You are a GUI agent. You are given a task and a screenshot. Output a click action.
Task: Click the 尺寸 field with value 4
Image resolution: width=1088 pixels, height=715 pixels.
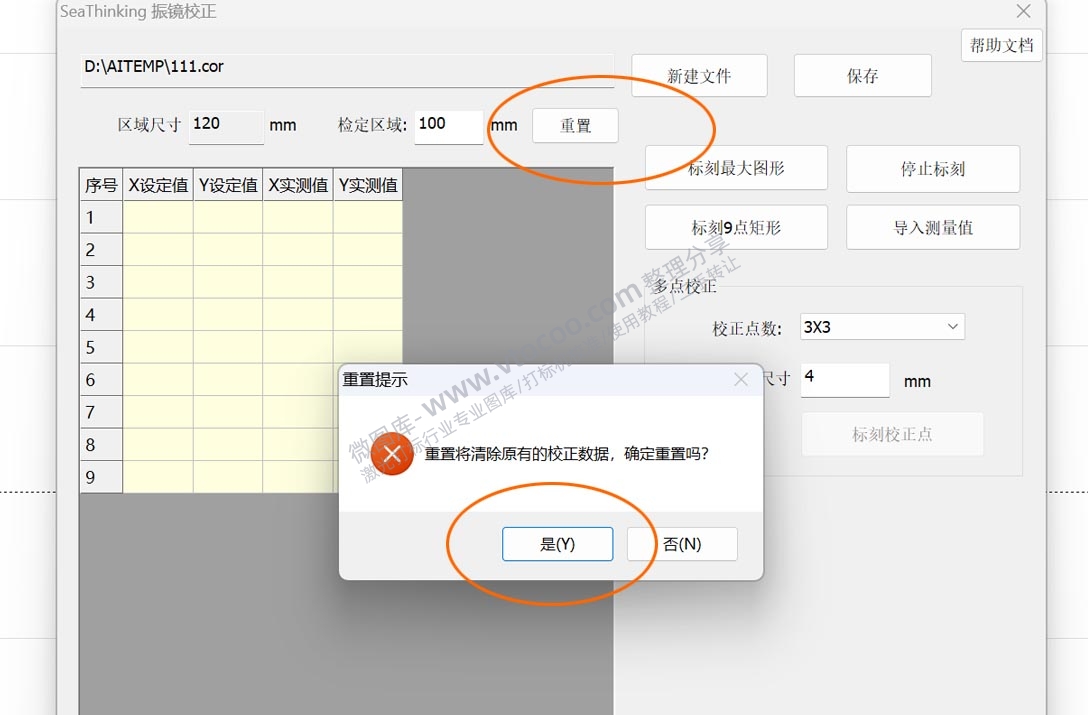pyautogui.click(x=844, y=380)
